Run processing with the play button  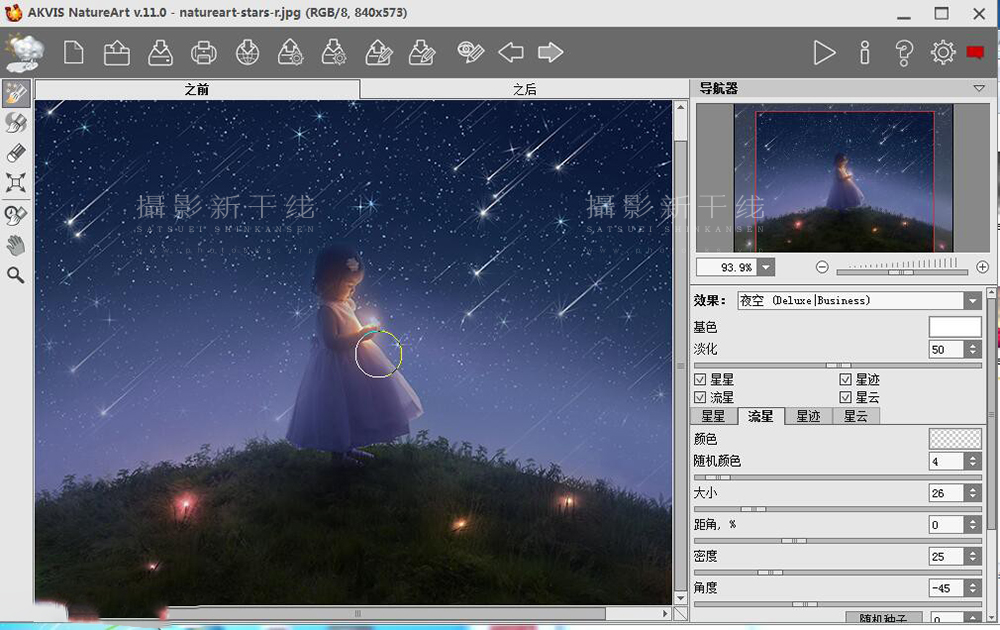pyautogui.click(x=824, y=52)
